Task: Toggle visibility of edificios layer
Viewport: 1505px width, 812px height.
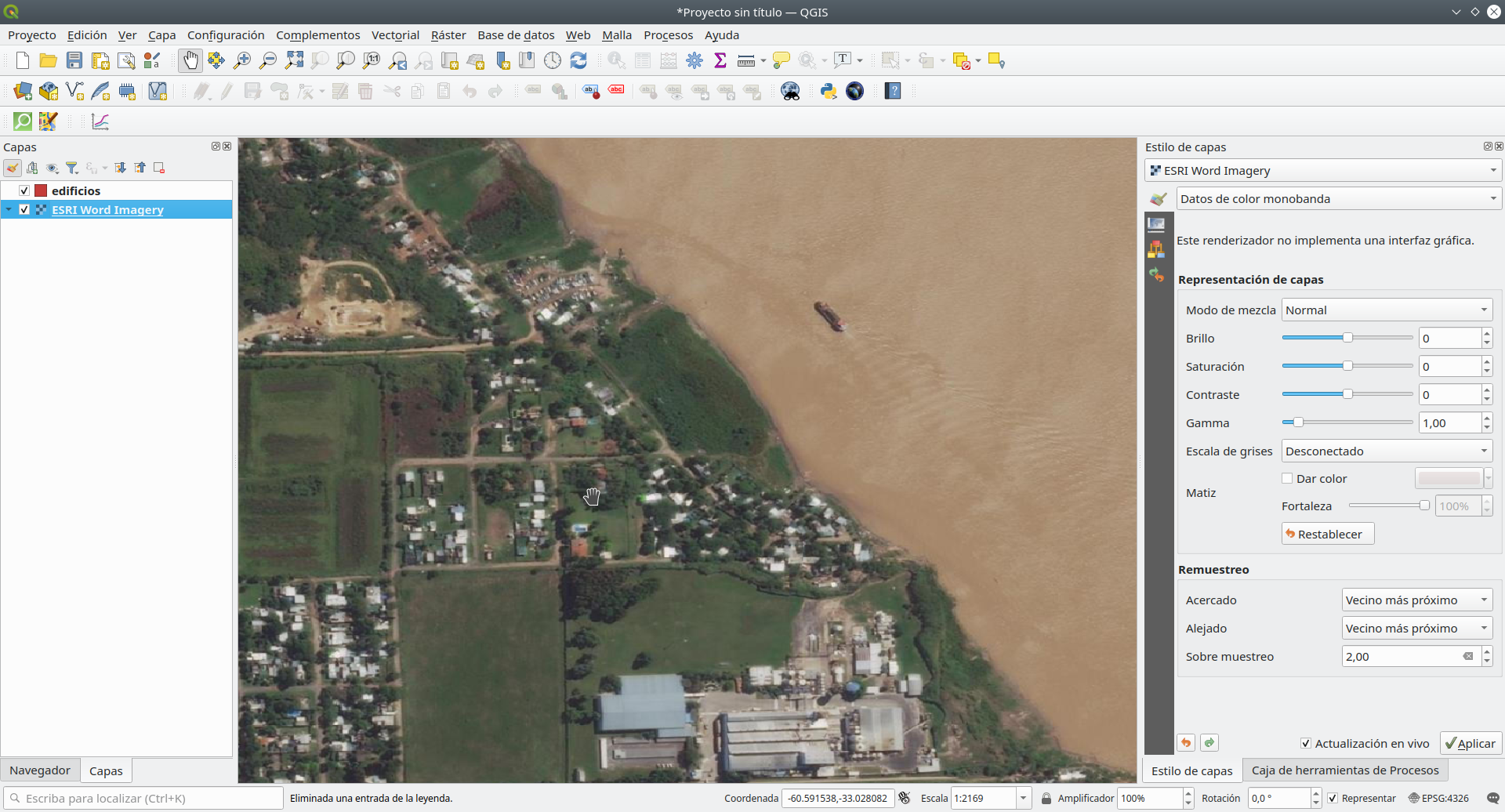Action: coord(24,190)
